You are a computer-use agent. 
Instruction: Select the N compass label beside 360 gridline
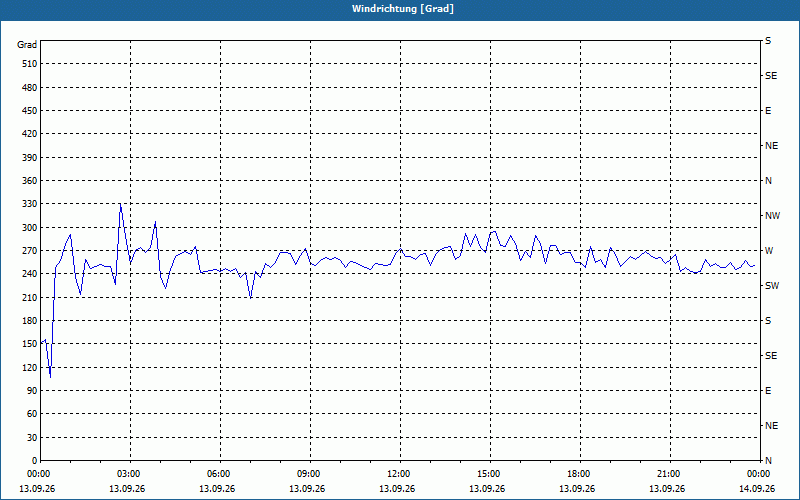(768, 181)
